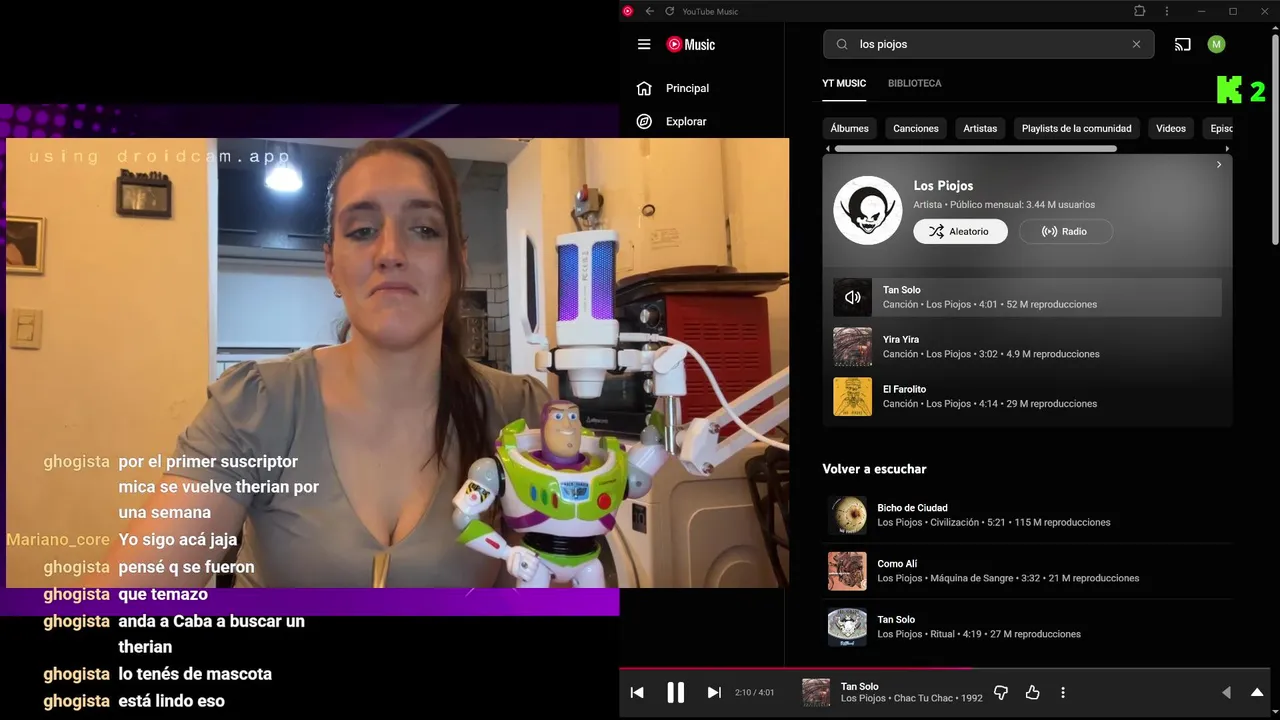Open the Yira Yira album thumbnail
The width and height of the screenshot is (1280, 720).
853,347
